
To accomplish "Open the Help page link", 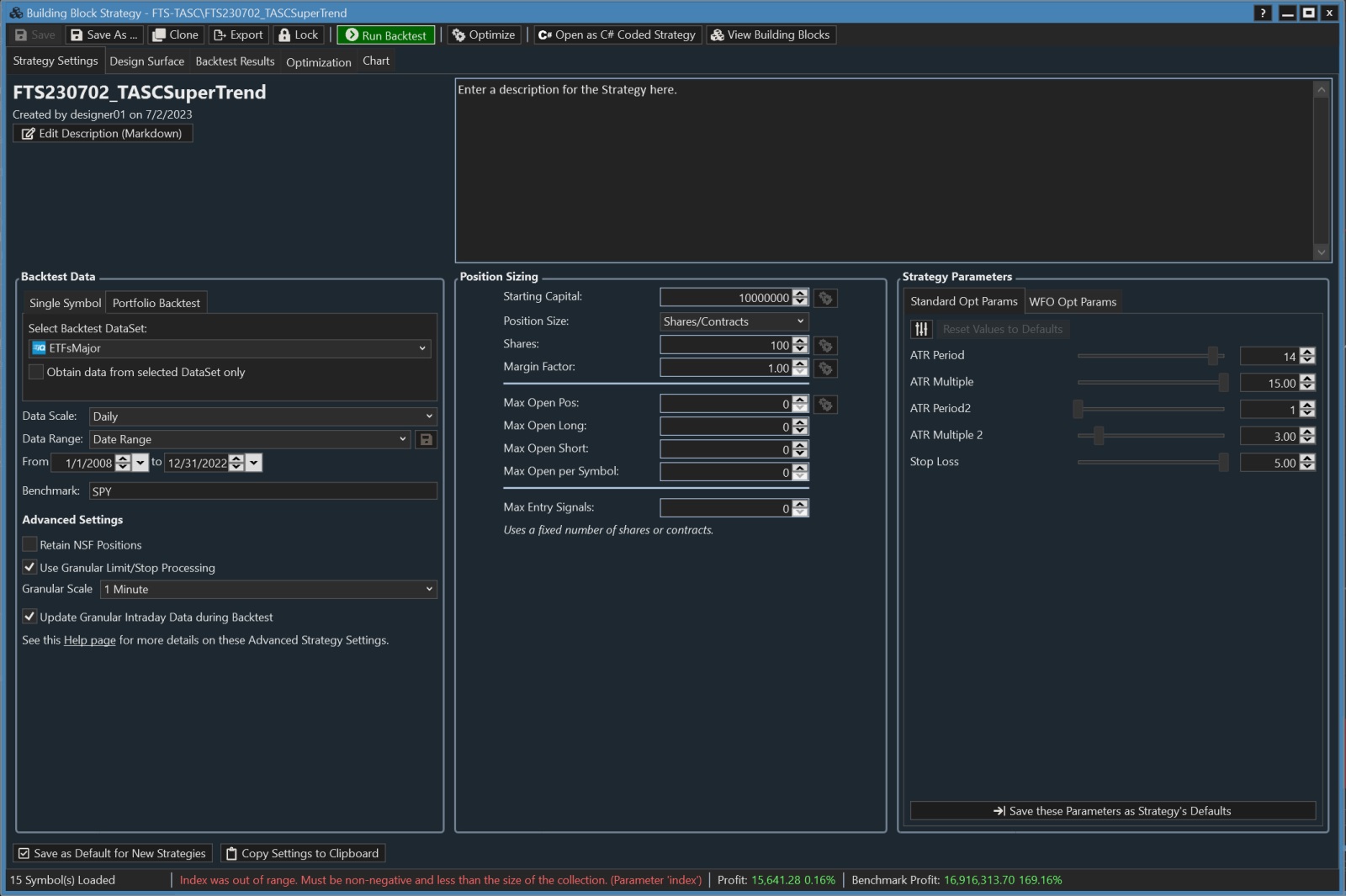I will tap(89, 640).
